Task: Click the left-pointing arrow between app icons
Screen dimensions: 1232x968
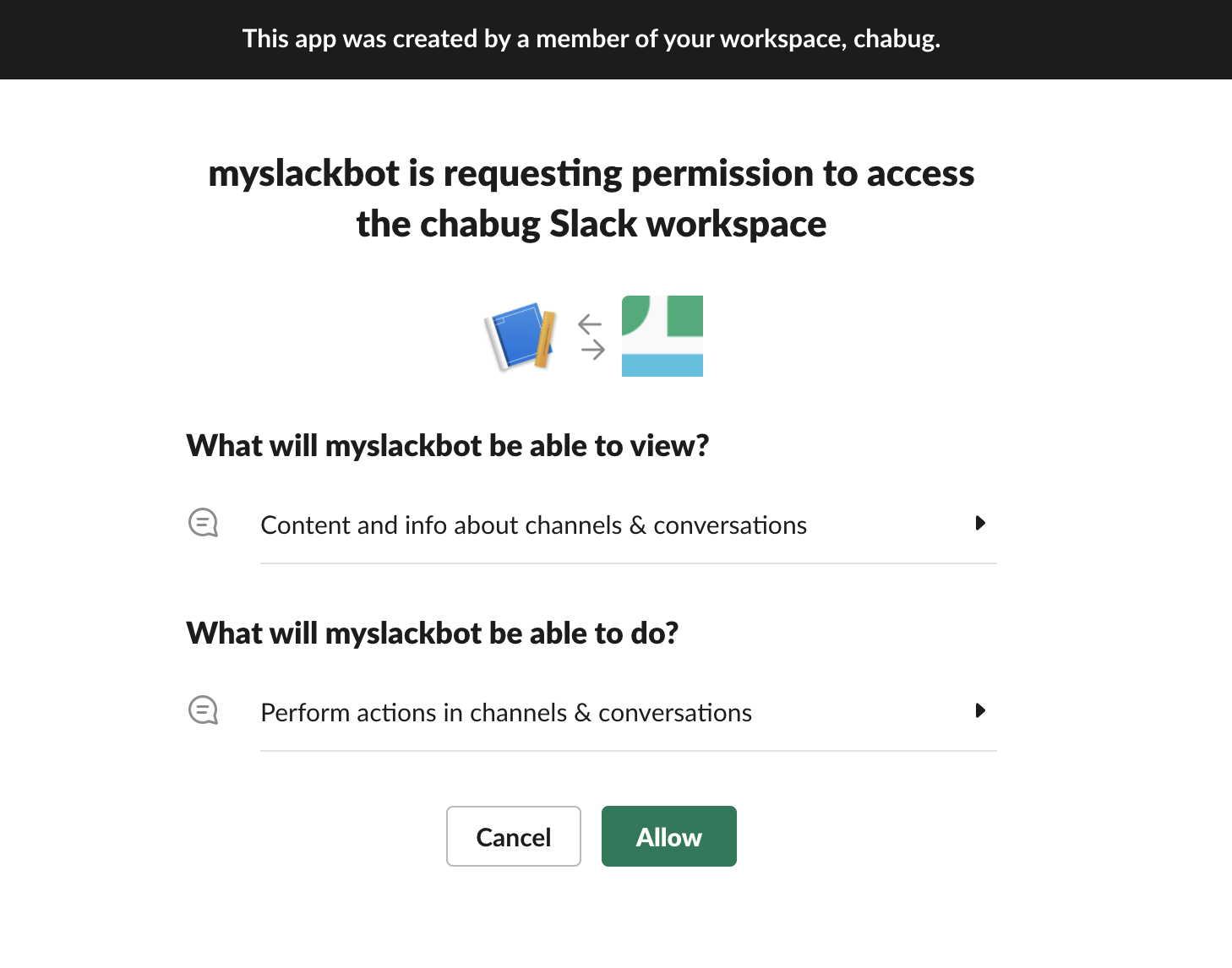Action: coord(590,324)
